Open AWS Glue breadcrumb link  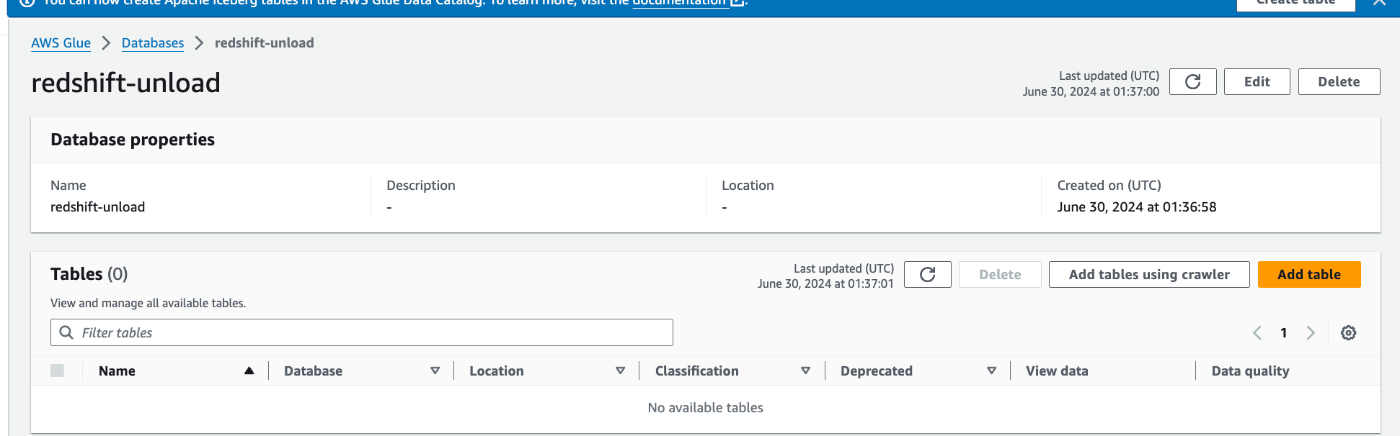[x=61, y=43]
